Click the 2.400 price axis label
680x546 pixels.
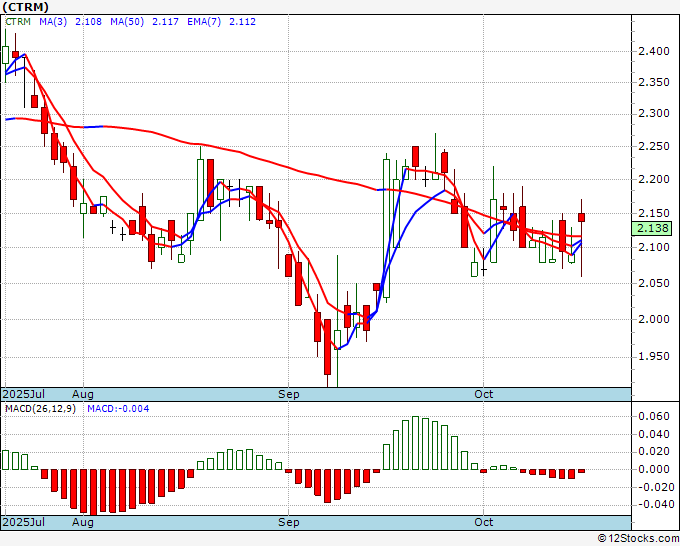point(654,51)
